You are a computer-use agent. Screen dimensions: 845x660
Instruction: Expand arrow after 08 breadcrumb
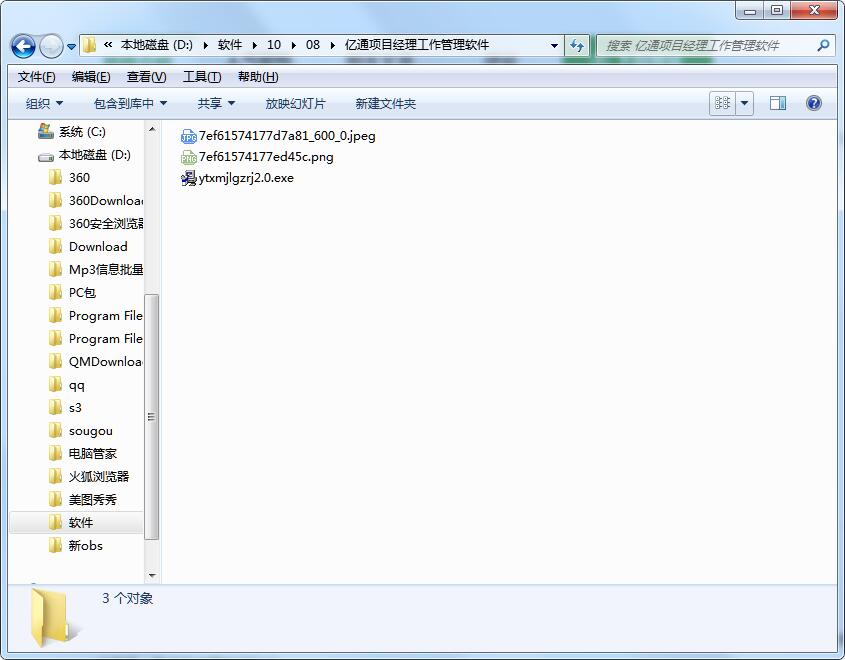coord(332,45)
